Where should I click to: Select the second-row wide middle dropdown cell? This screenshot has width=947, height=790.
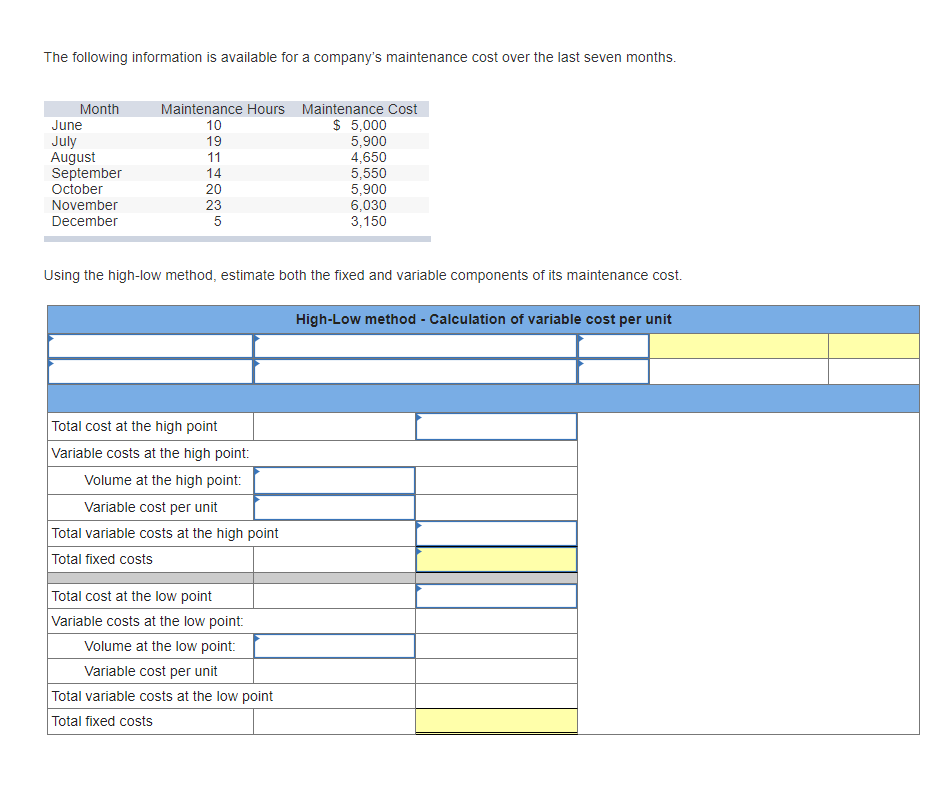(x=416, y=371)
